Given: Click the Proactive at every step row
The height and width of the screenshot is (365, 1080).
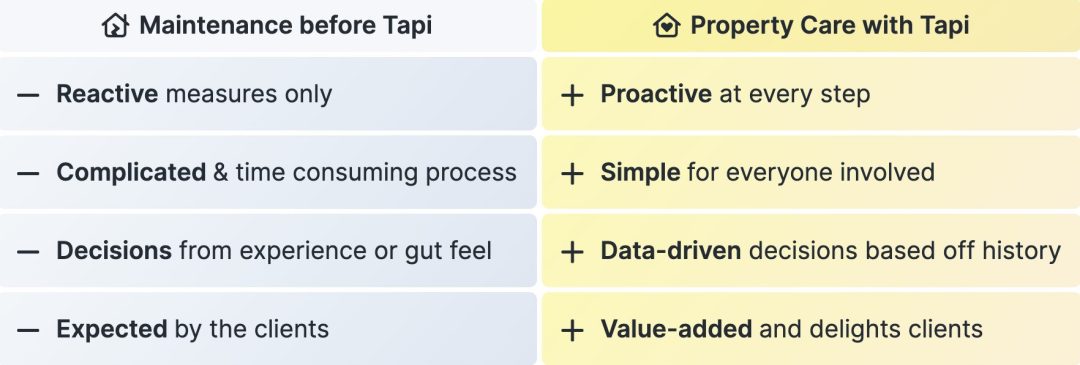Looking at the screenshot, I should (x=811, y=94).
